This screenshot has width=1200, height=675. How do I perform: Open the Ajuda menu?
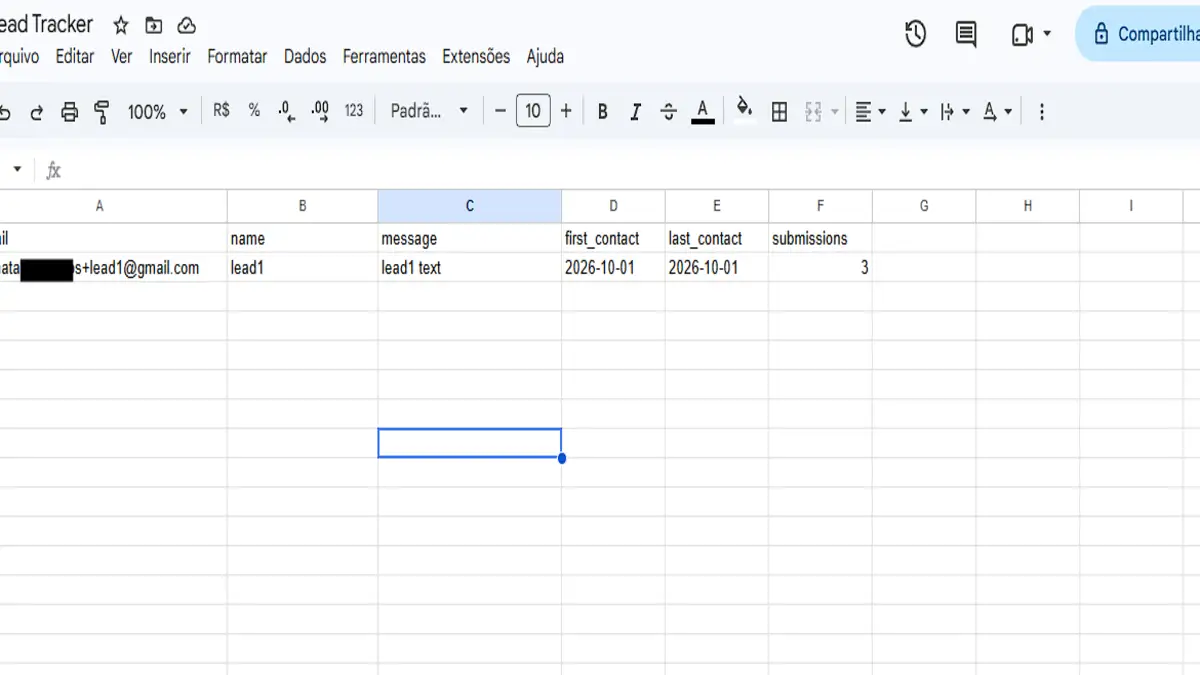pyautogui.click(x=545, y=57)
